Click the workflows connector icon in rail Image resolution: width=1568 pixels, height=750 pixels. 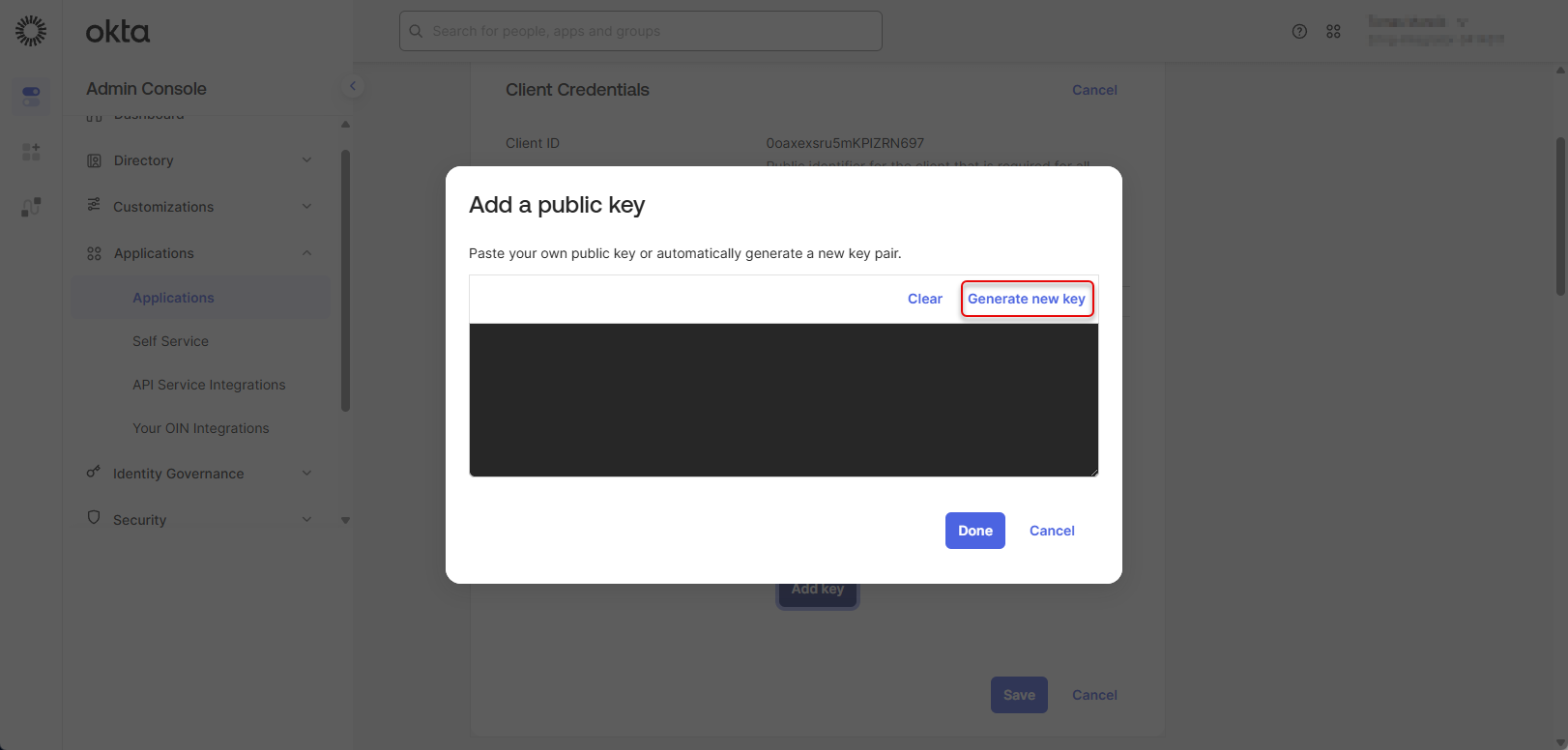tap(31, 207)
